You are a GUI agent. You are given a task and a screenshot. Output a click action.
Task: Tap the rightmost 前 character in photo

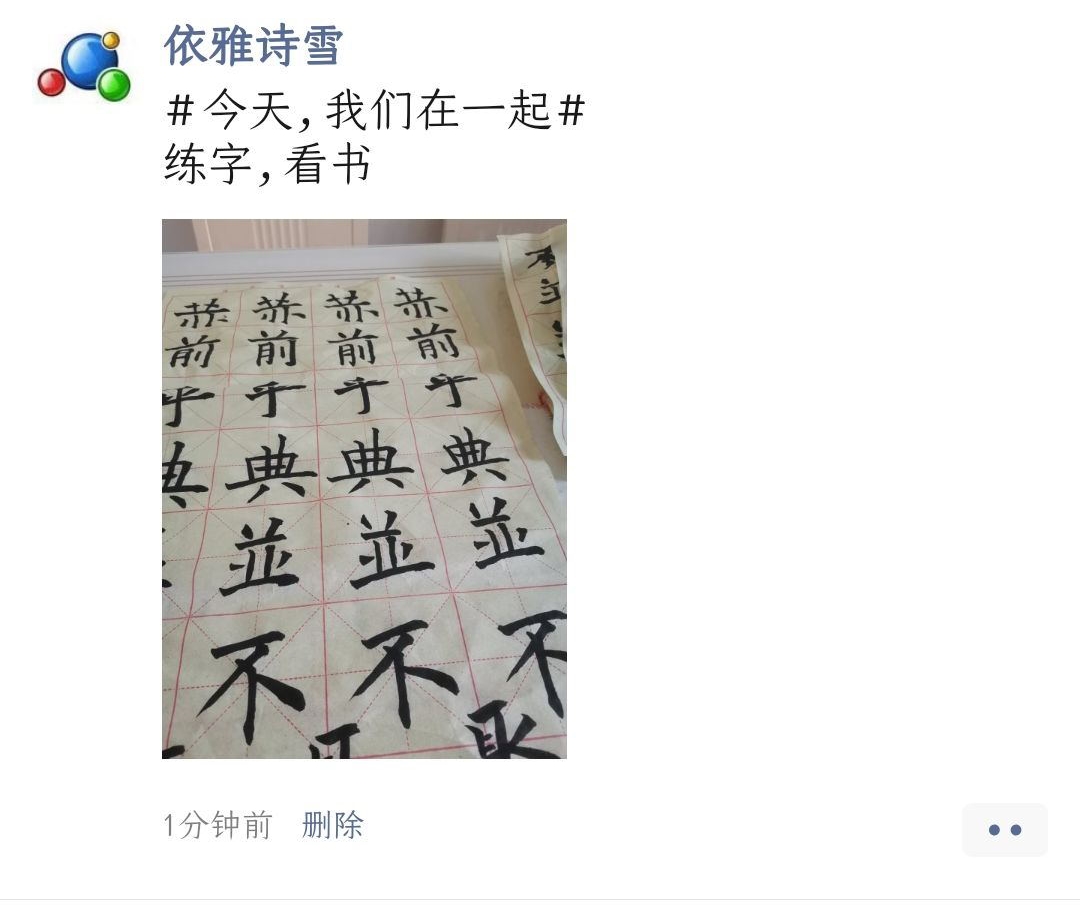coord(433,342)
